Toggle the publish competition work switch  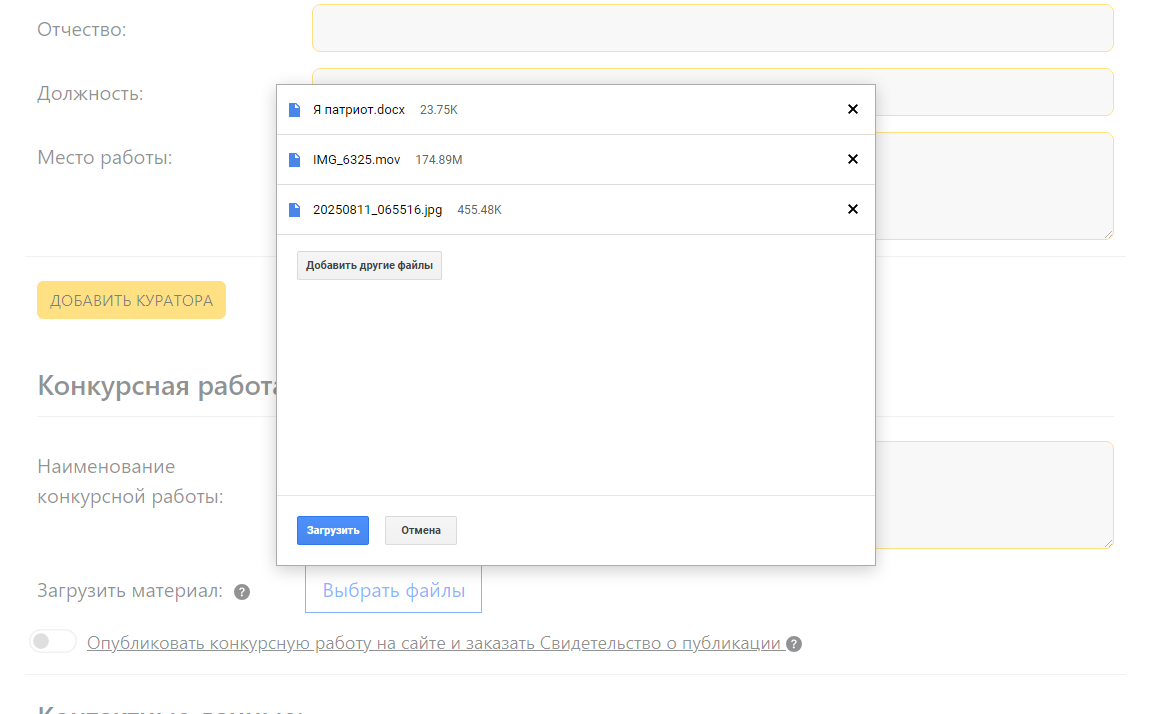53,642
